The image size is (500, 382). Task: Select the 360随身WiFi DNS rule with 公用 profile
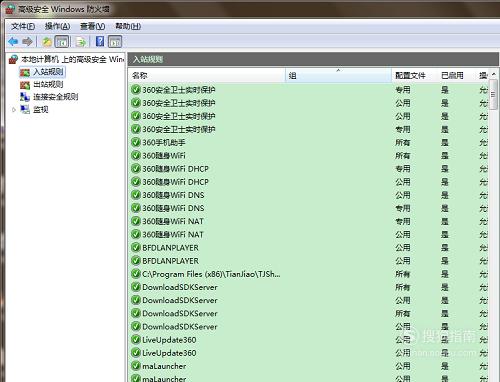coord(309,195)
